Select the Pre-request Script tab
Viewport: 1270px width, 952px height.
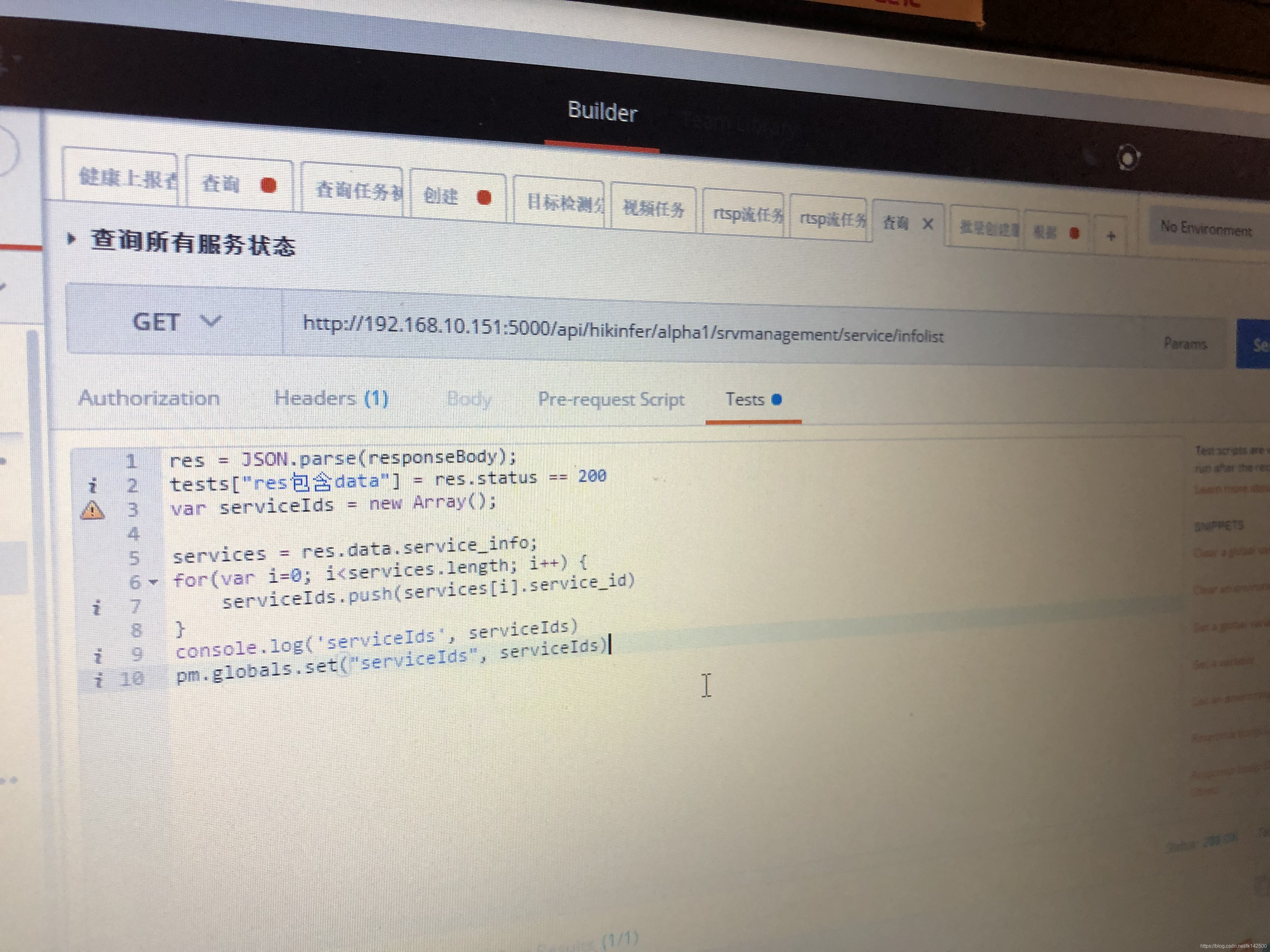[611, 399]
